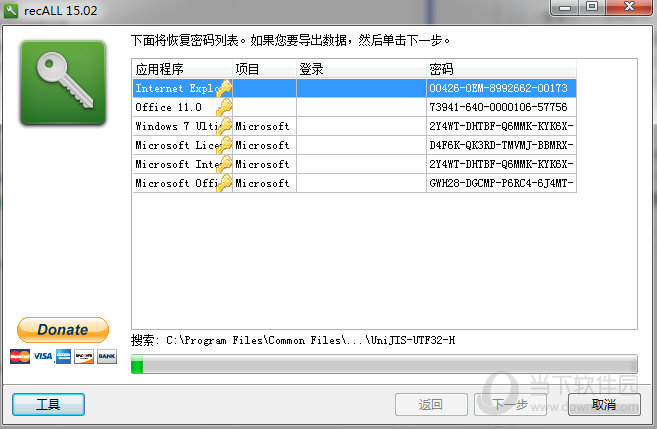Click key GWH28-DGCMP-P6RC4-6J4MT

coord(501,183)
